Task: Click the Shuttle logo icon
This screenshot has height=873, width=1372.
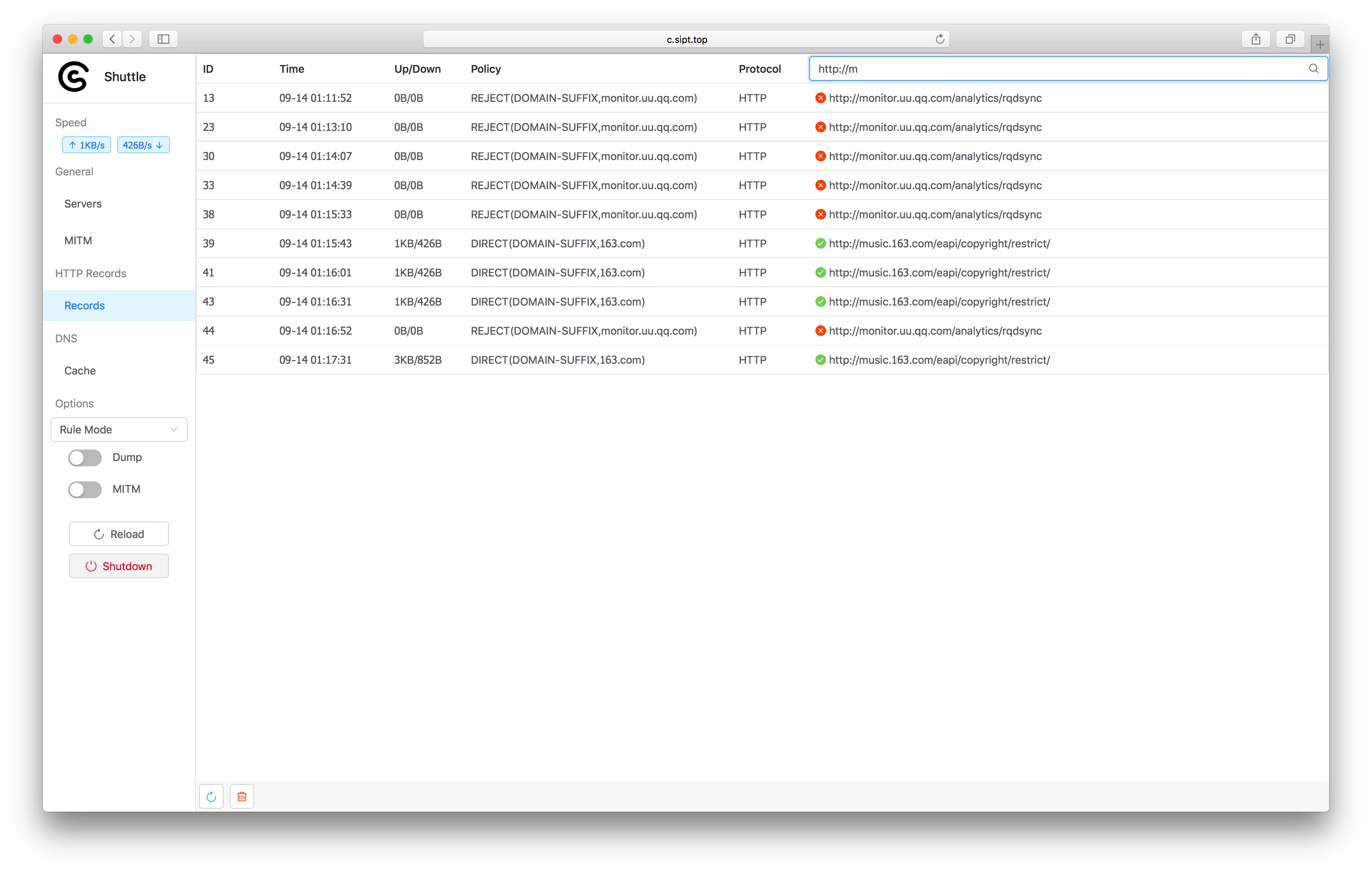Action: (73, 76)
